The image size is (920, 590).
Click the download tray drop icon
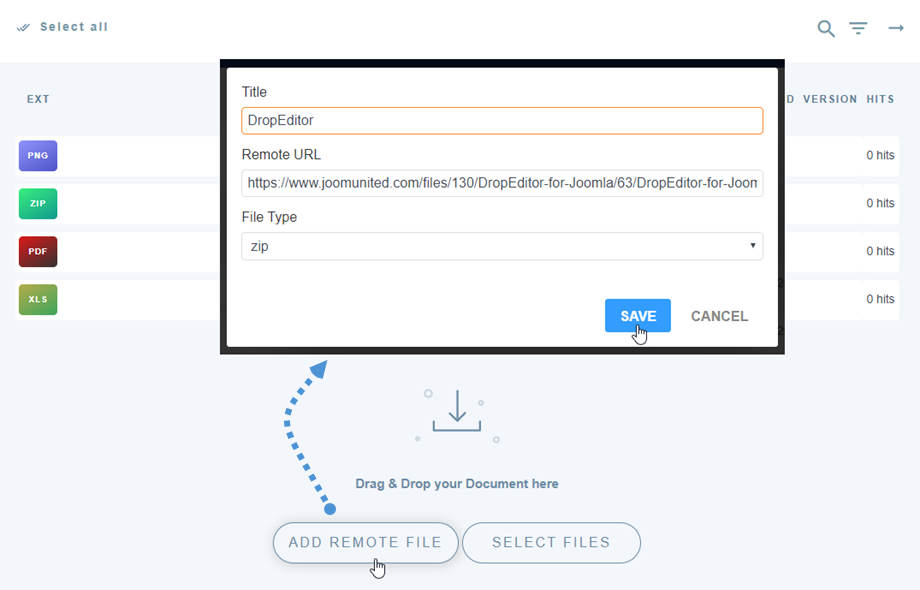457,413
